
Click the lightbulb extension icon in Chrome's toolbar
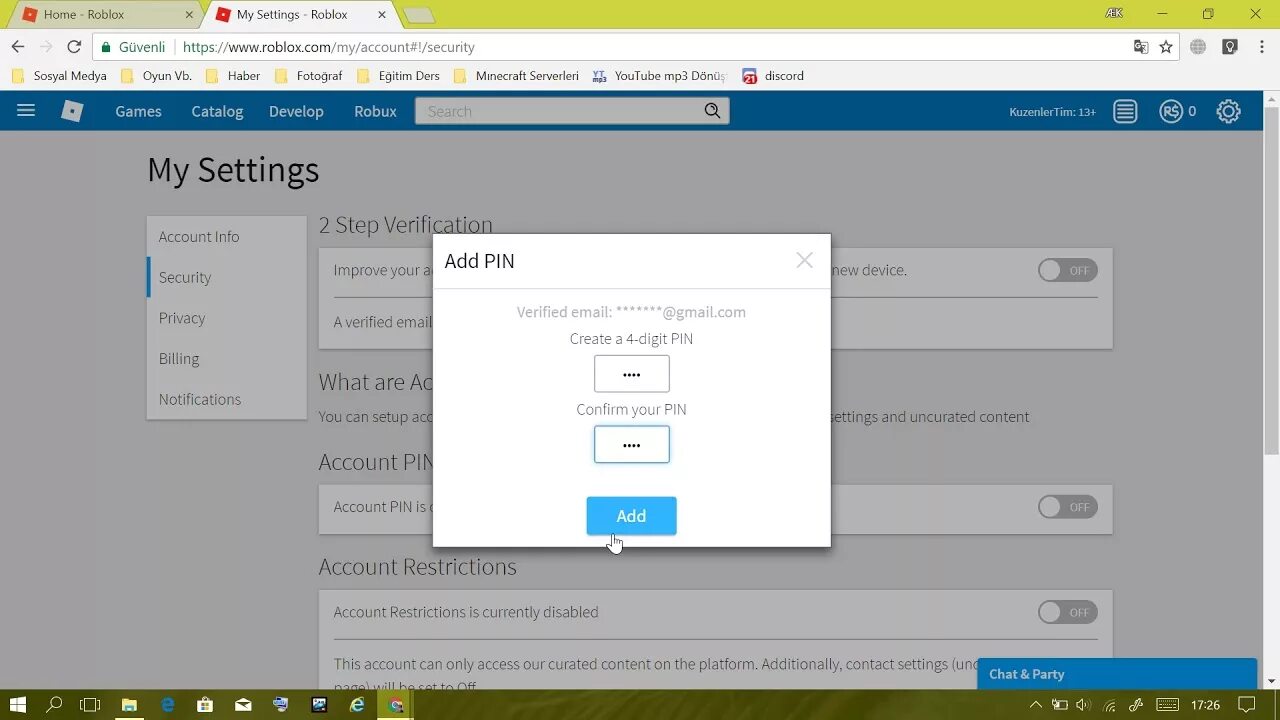1230,47
